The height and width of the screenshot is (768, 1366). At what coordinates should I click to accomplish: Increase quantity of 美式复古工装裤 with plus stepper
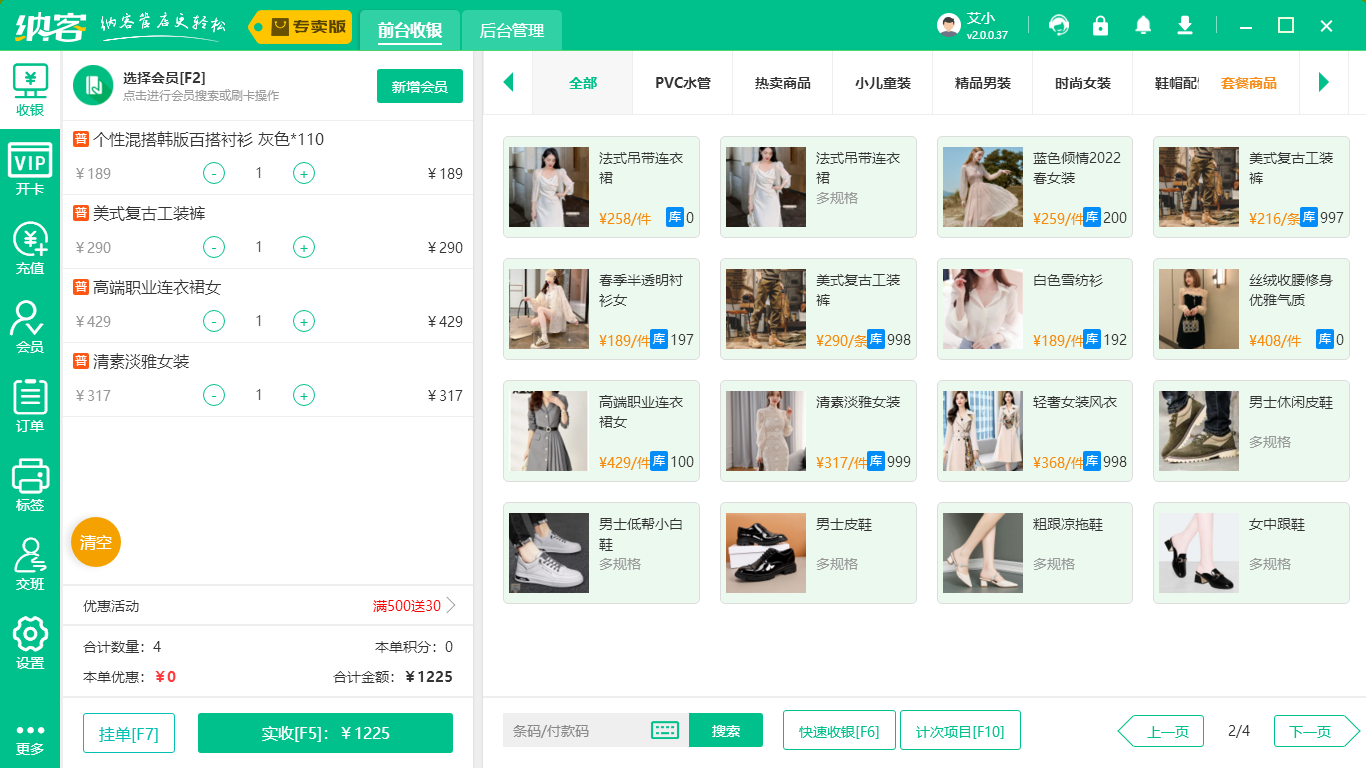303,247
